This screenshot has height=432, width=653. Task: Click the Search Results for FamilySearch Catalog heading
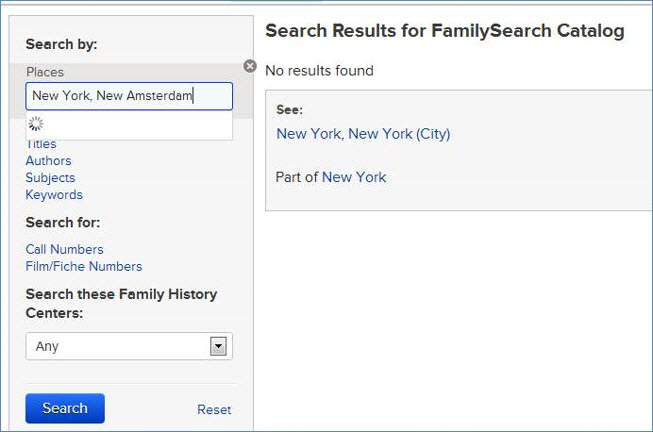click(445, 31)
